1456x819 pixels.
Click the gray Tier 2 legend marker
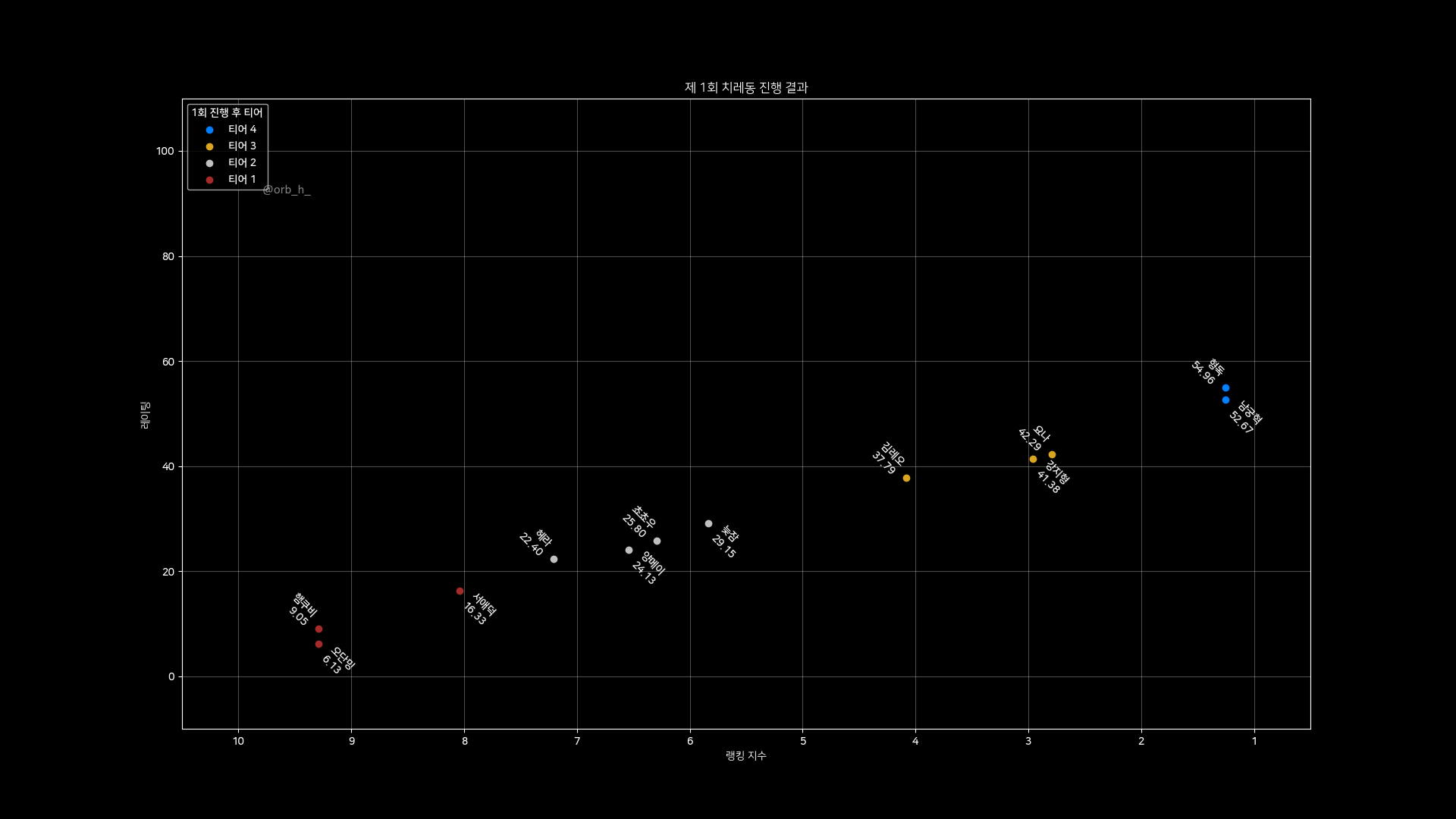click(x=210, y=163)
